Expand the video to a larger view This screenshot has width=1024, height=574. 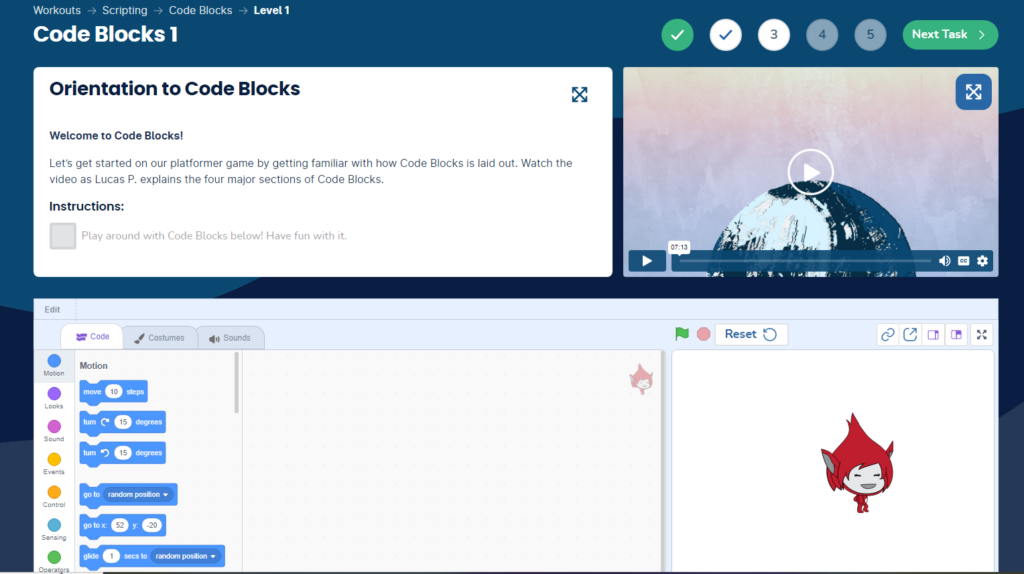[973, 92]
